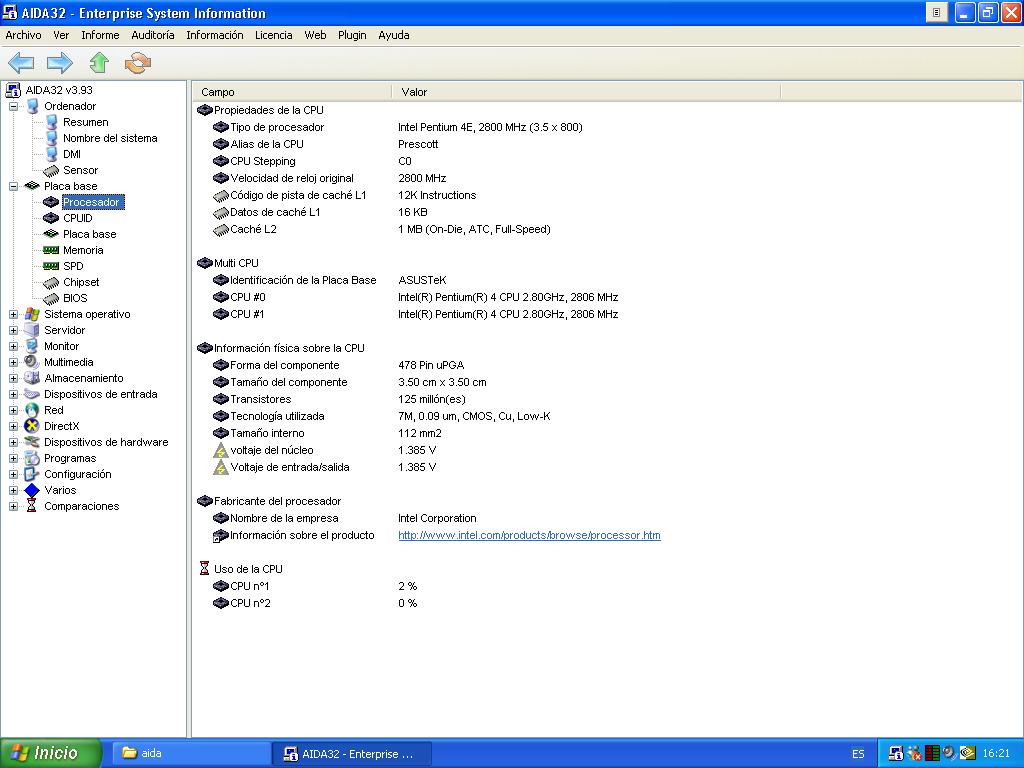
Task: Click the back navigation arrow icon
Action: pyautogui.click(x=21, y=64)
